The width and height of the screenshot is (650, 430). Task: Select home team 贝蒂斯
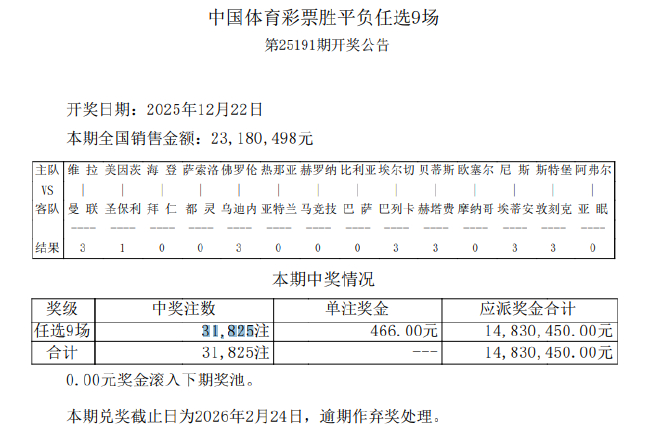coord(436,170)
